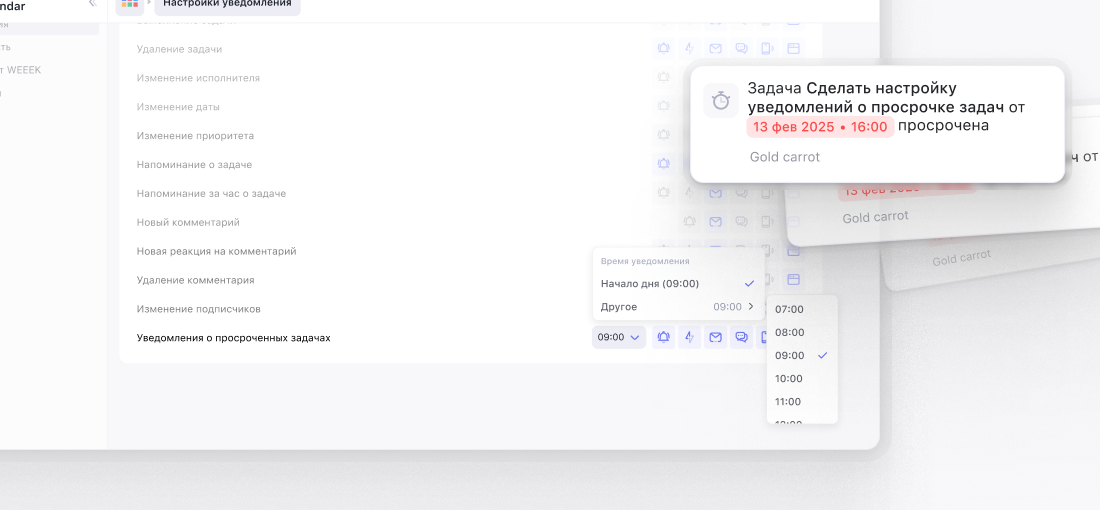Screen dimensions: 1100x510
Task: Toggle bell notification for Удаление задачи
Action: click(x=664, y=48)
